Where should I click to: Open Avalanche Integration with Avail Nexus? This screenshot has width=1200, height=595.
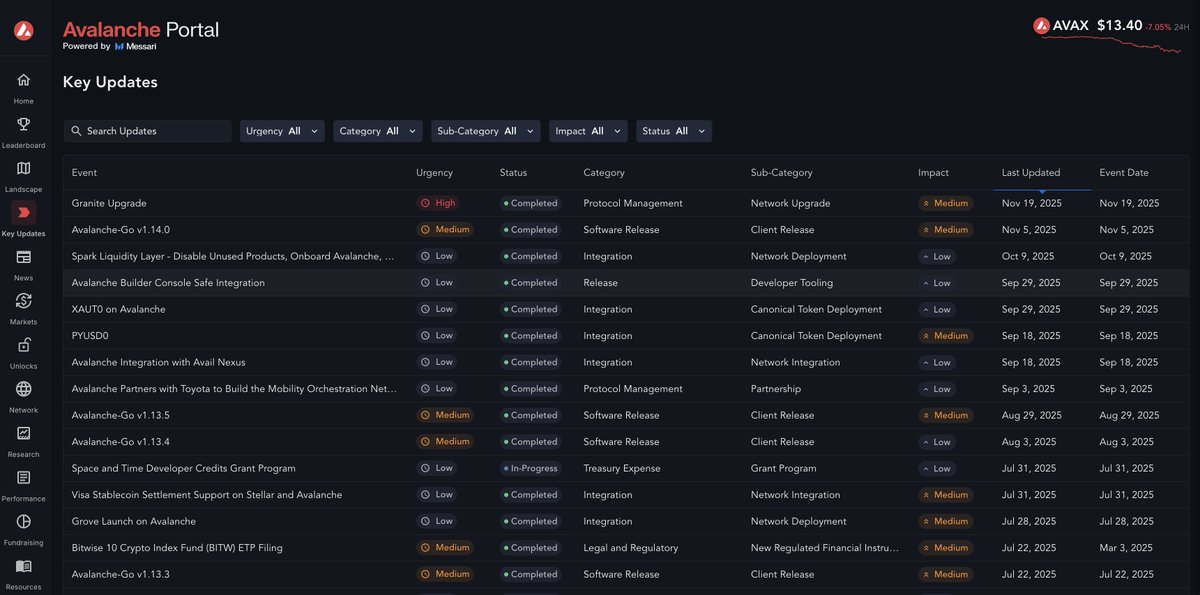pyautogui.click(x=158, y=362)
